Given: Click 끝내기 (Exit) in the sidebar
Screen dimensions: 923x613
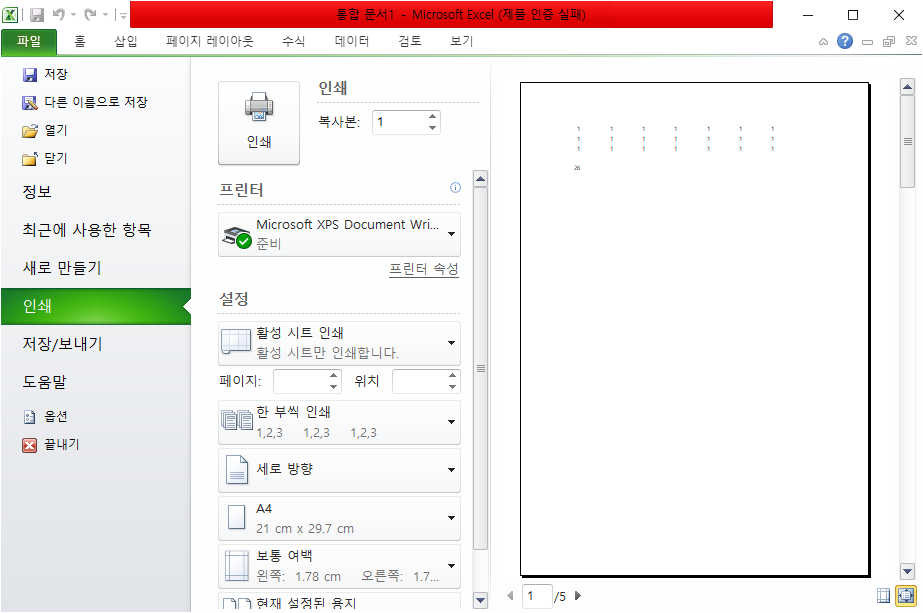Looking at the screenshot, I should coord(51,445).
